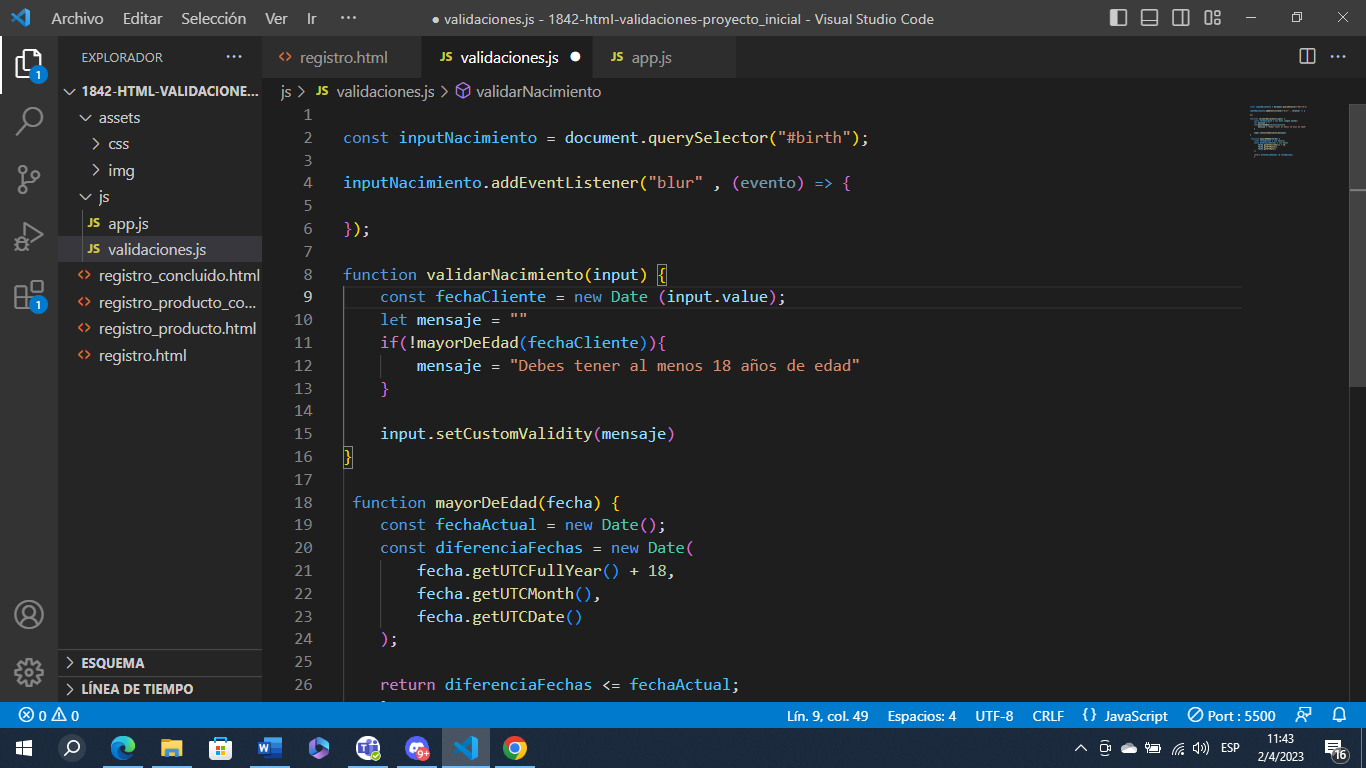The height and width of the screenshot is (768, 1366).
Task: Open the Explorer view in activity bar
Action: point(29,65)
